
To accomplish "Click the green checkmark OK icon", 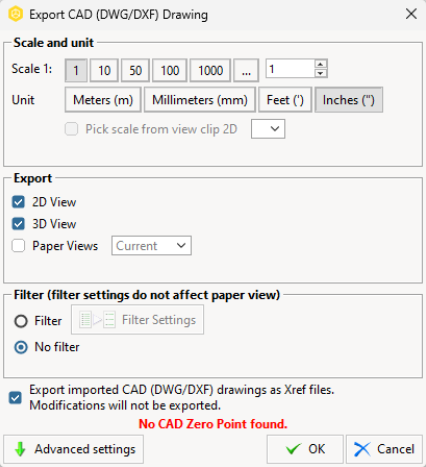I will pyautogui.click(x=293, y=449).
